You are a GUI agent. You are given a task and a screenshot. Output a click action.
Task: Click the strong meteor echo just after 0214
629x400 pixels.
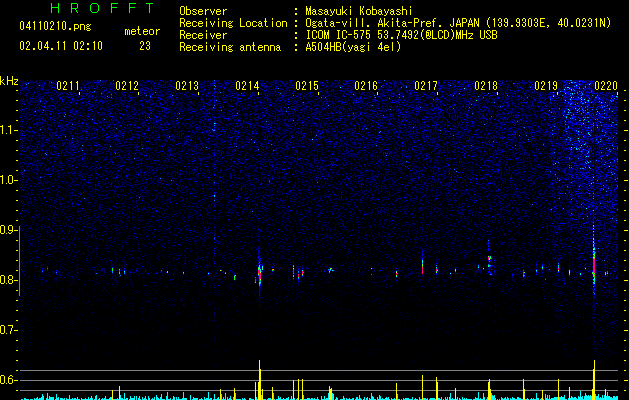pyautogui.click(x=260, y=275)
